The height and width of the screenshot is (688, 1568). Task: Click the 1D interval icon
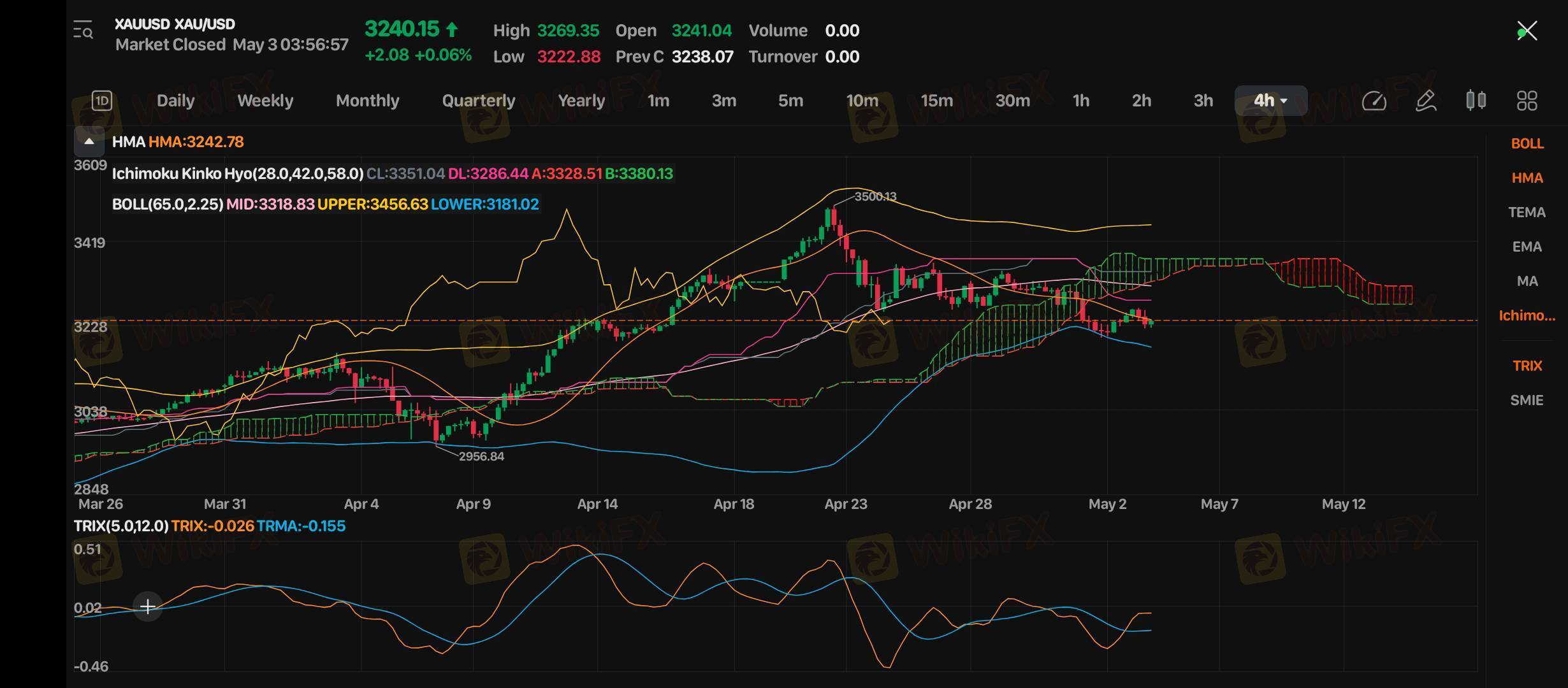tap(102, 101)
